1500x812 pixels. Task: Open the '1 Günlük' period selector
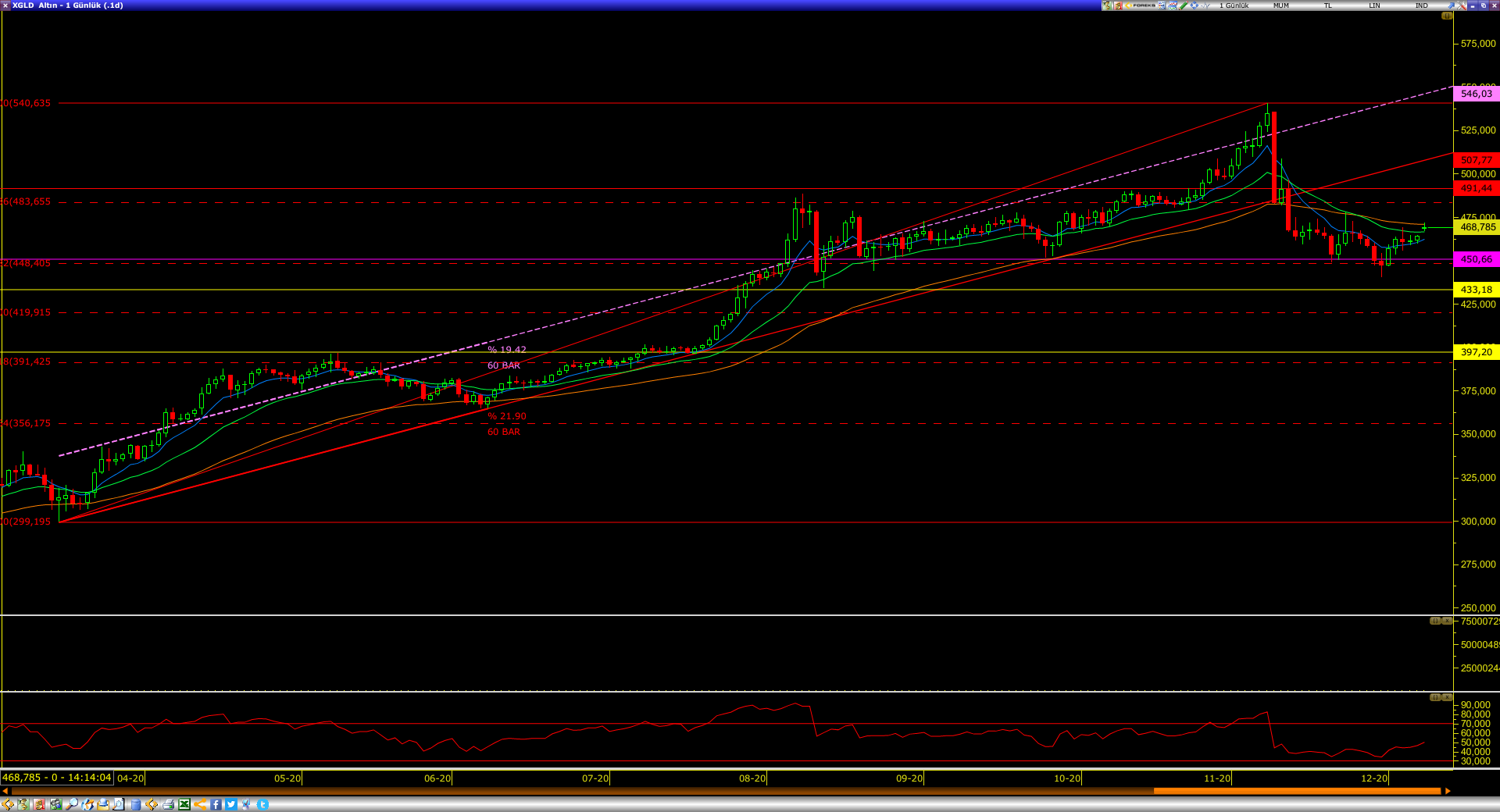[1234, 5]
